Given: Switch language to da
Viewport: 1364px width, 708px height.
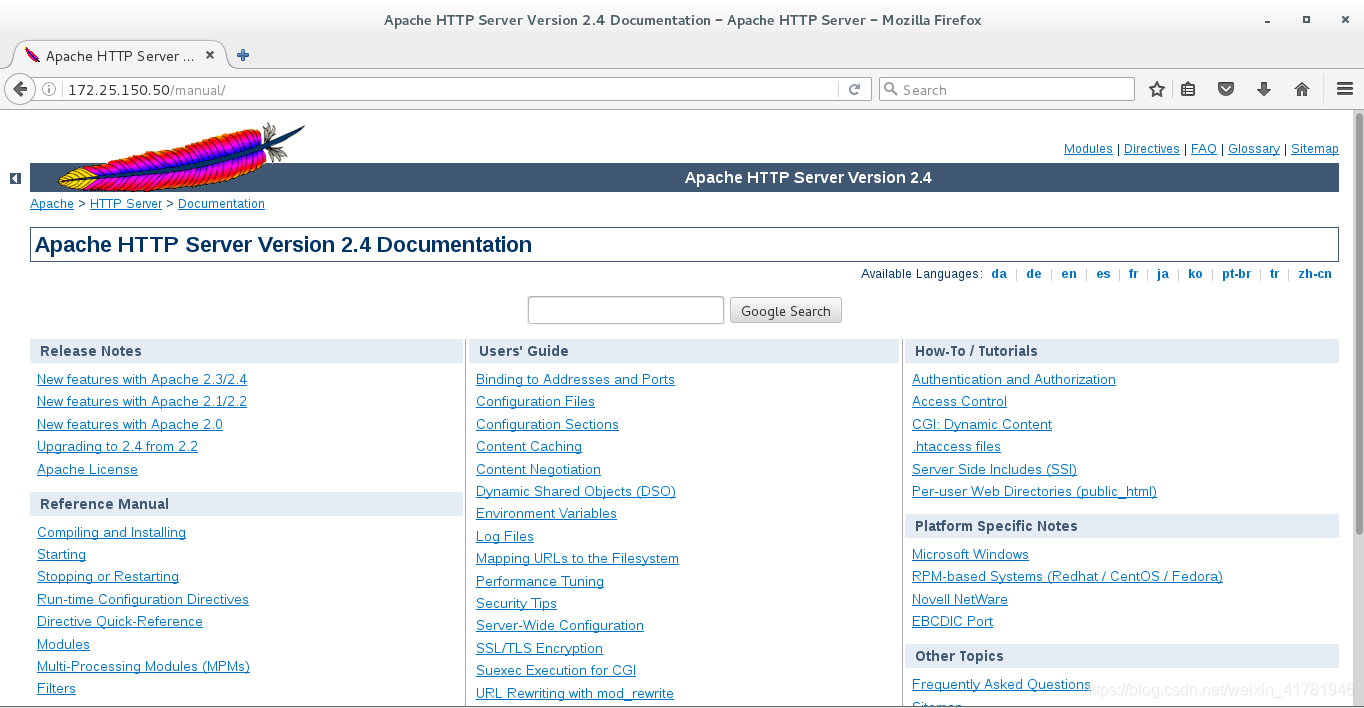Looking at the screenshot, I should (x=999, y=274).
